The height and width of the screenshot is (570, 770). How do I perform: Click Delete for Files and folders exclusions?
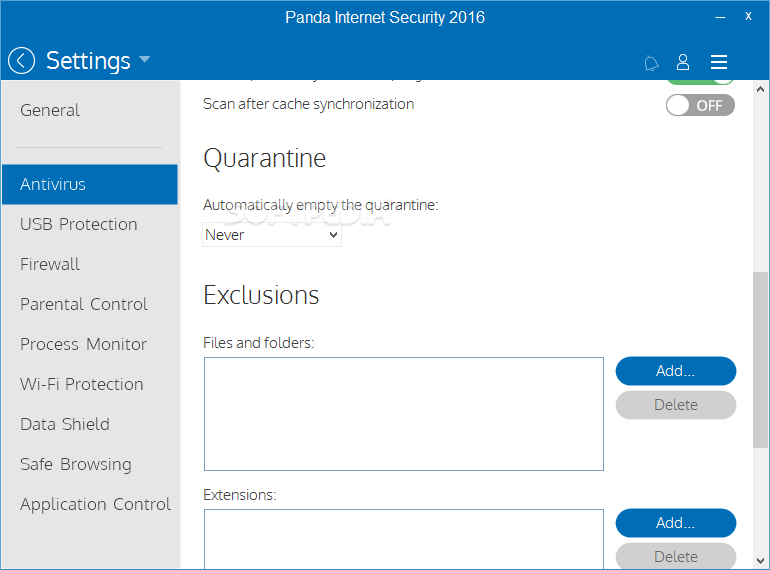pos(676,405)
